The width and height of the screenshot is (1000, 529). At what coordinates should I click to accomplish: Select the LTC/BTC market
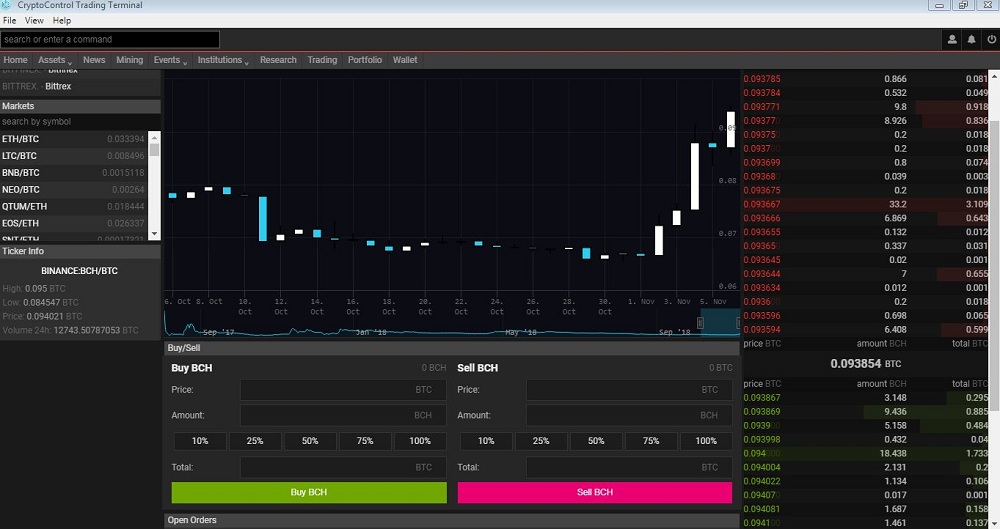(73, 156)
